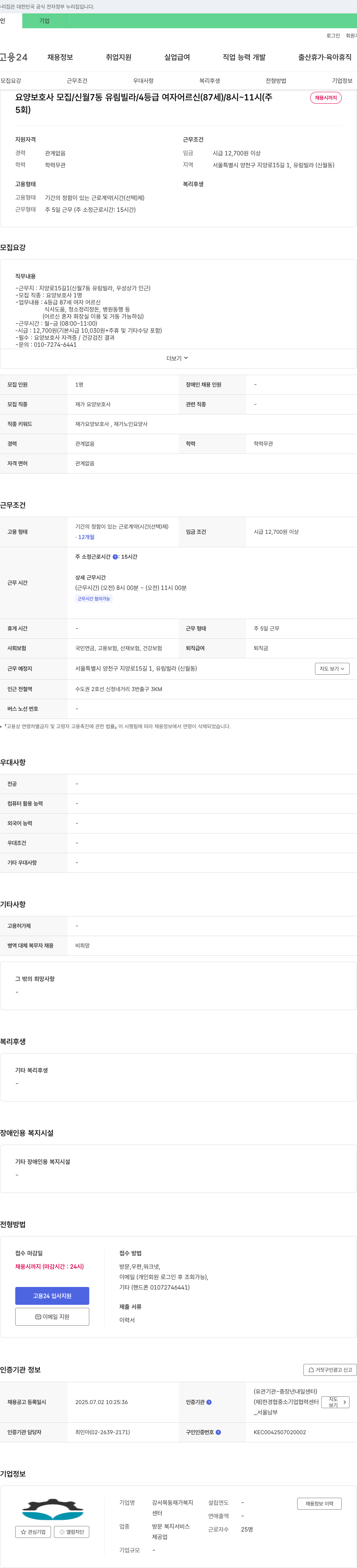The width and height of the screenshot is (357, 1568).
Task: Jump to the 모집요강 section tab
Action: click(x=11, y=81)
